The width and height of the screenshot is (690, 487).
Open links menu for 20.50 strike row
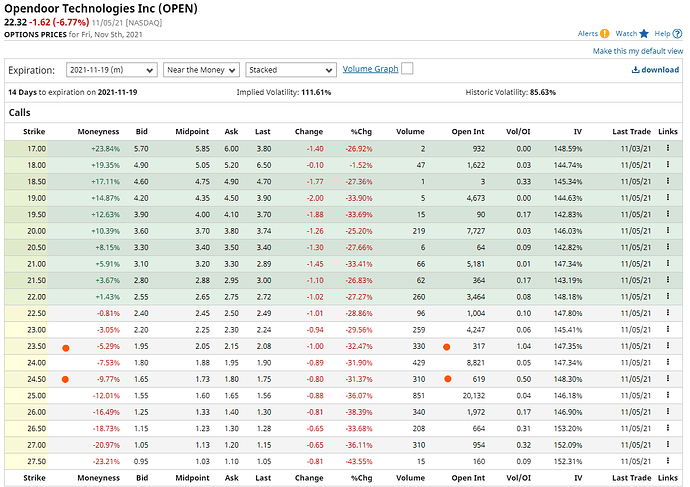coord(668,247)
